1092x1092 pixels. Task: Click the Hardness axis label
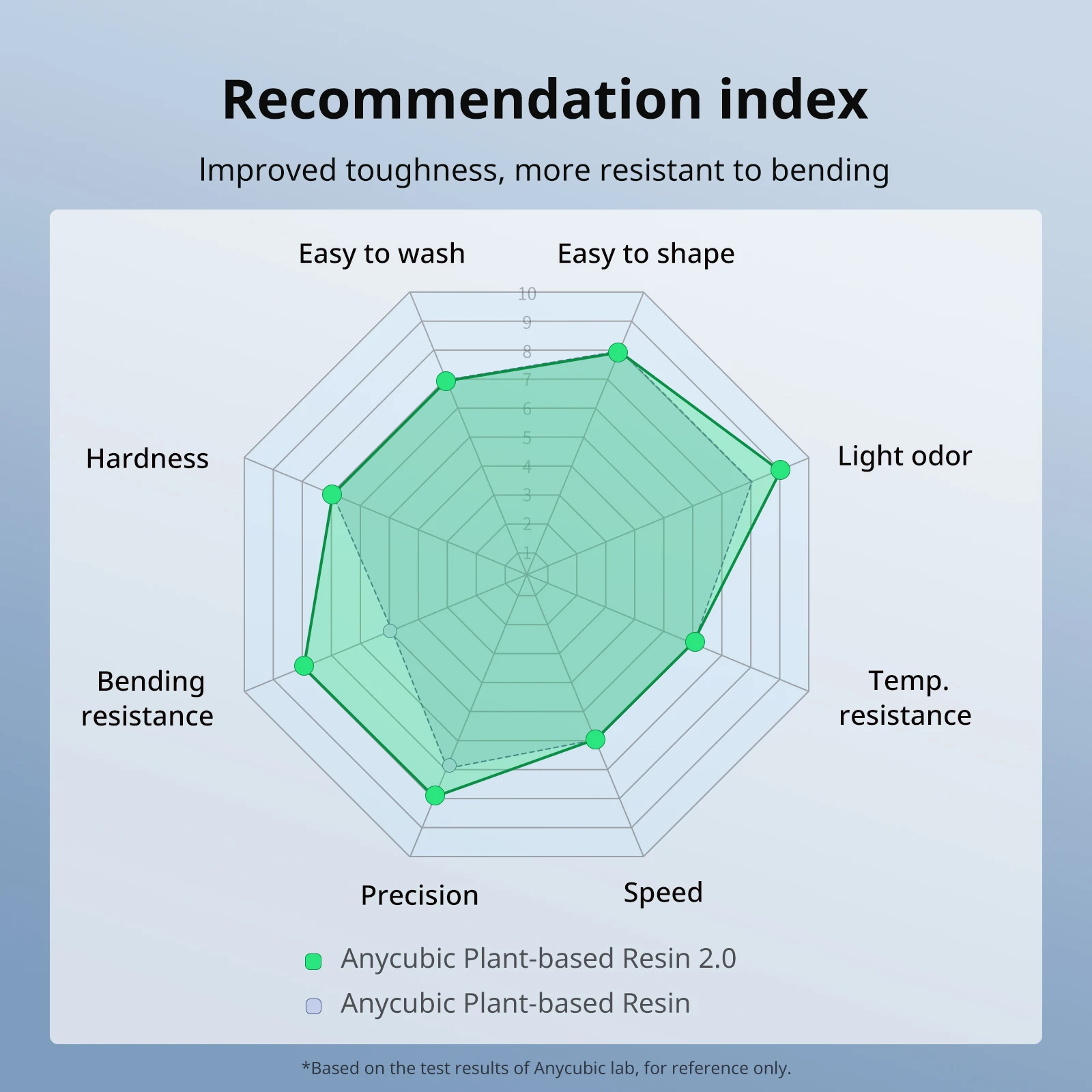[147, 459]
